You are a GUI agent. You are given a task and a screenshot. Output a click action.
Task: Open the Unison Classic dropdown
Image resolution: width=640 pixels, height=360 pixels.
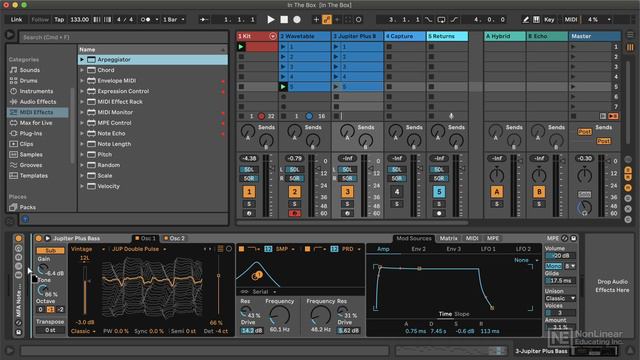click(x=560, y=298)
